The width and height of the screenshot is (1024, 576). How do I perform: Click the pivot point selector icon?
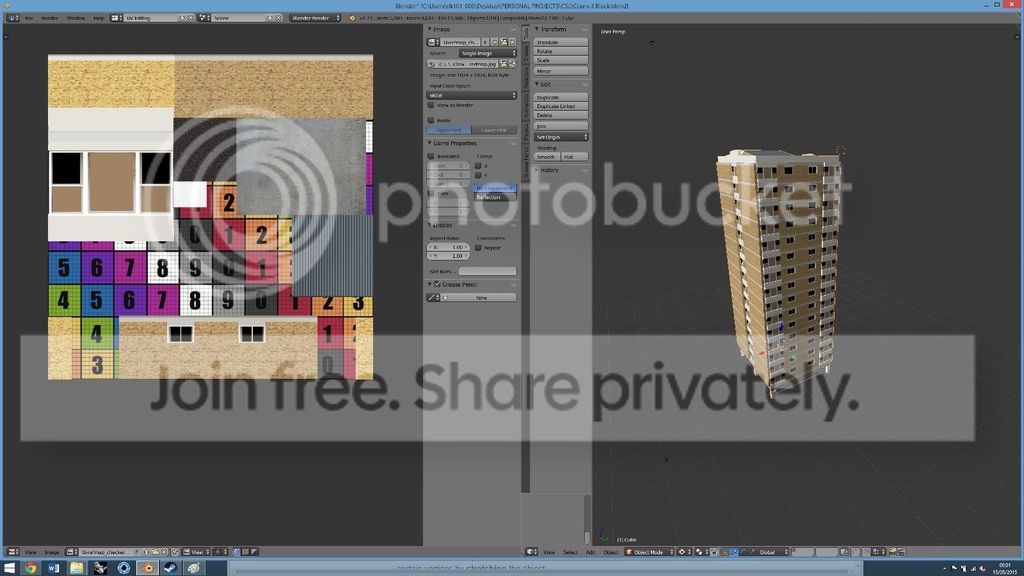701,552
